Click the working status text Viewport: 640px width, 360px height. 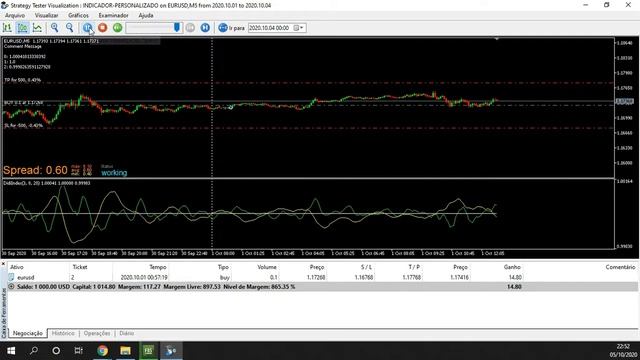click(x=114, y=173)
